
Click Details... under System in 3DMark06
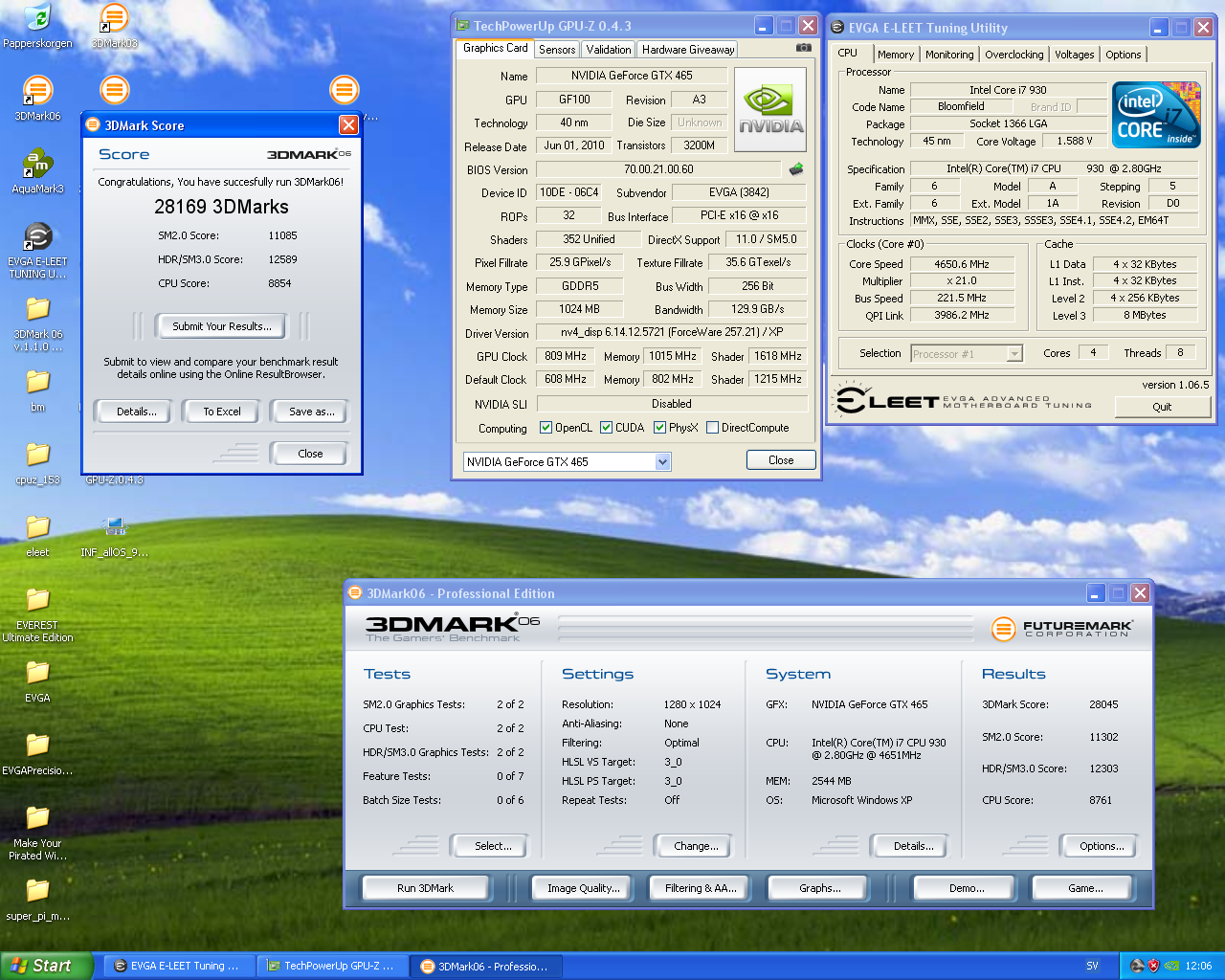click(x=913, y=846)
